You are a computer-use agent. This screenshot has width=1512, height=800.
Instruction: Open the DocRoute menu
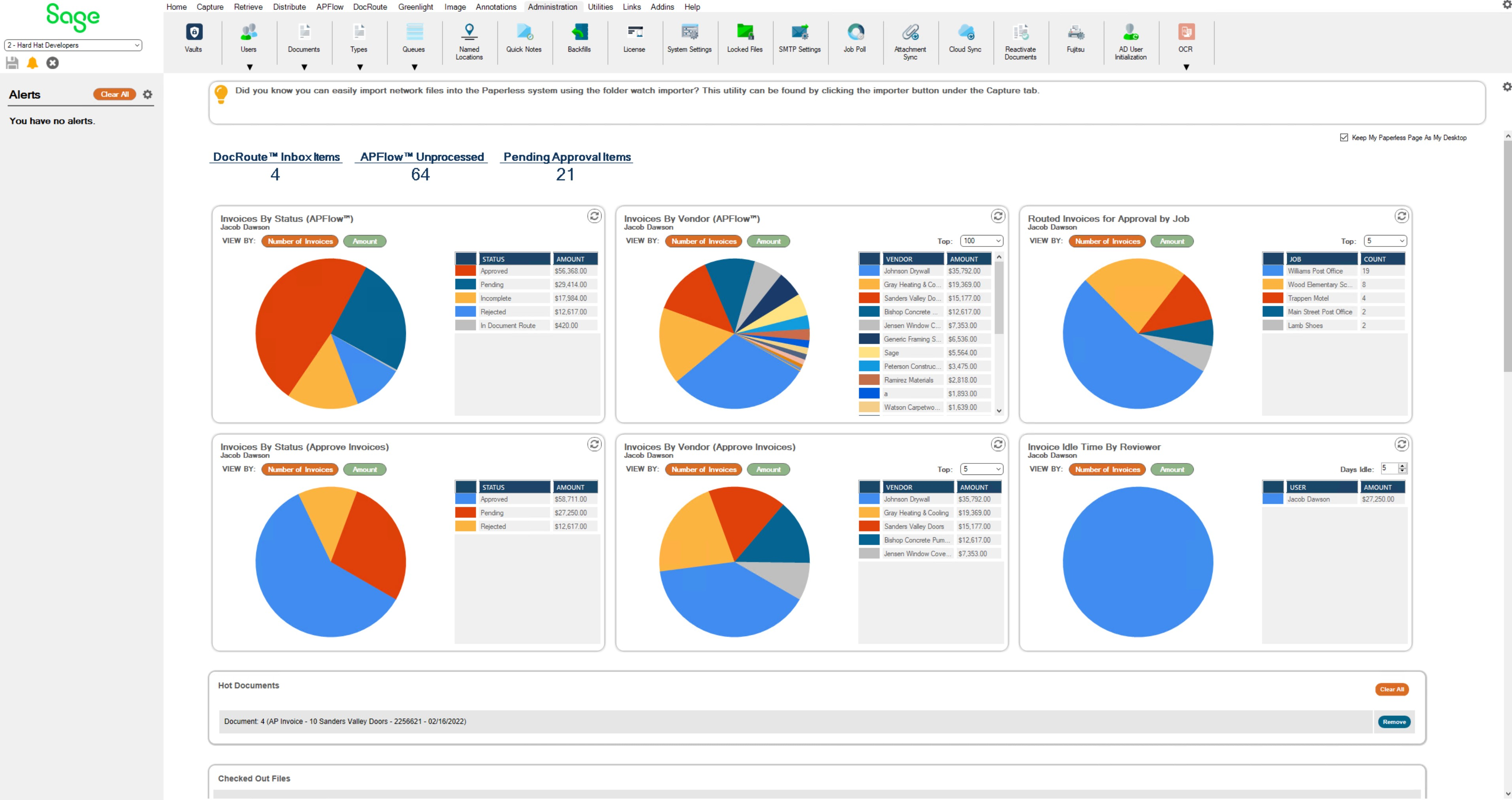[x=370, y=7]
